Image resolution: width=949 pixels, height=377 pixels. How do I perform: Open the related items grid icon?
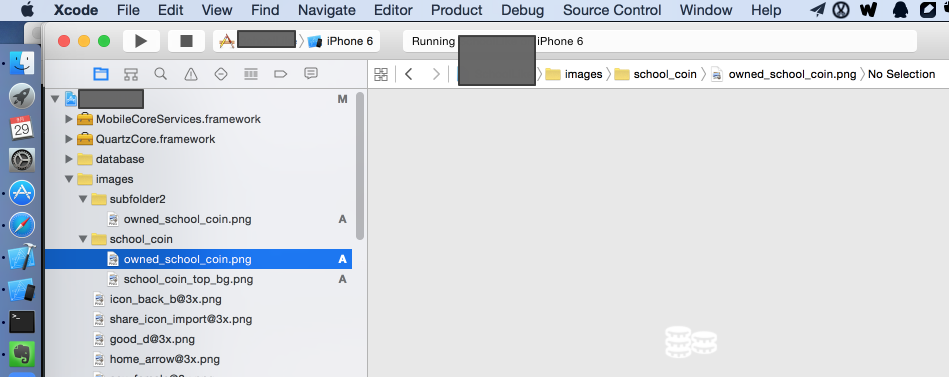click(x=381, y=74)
